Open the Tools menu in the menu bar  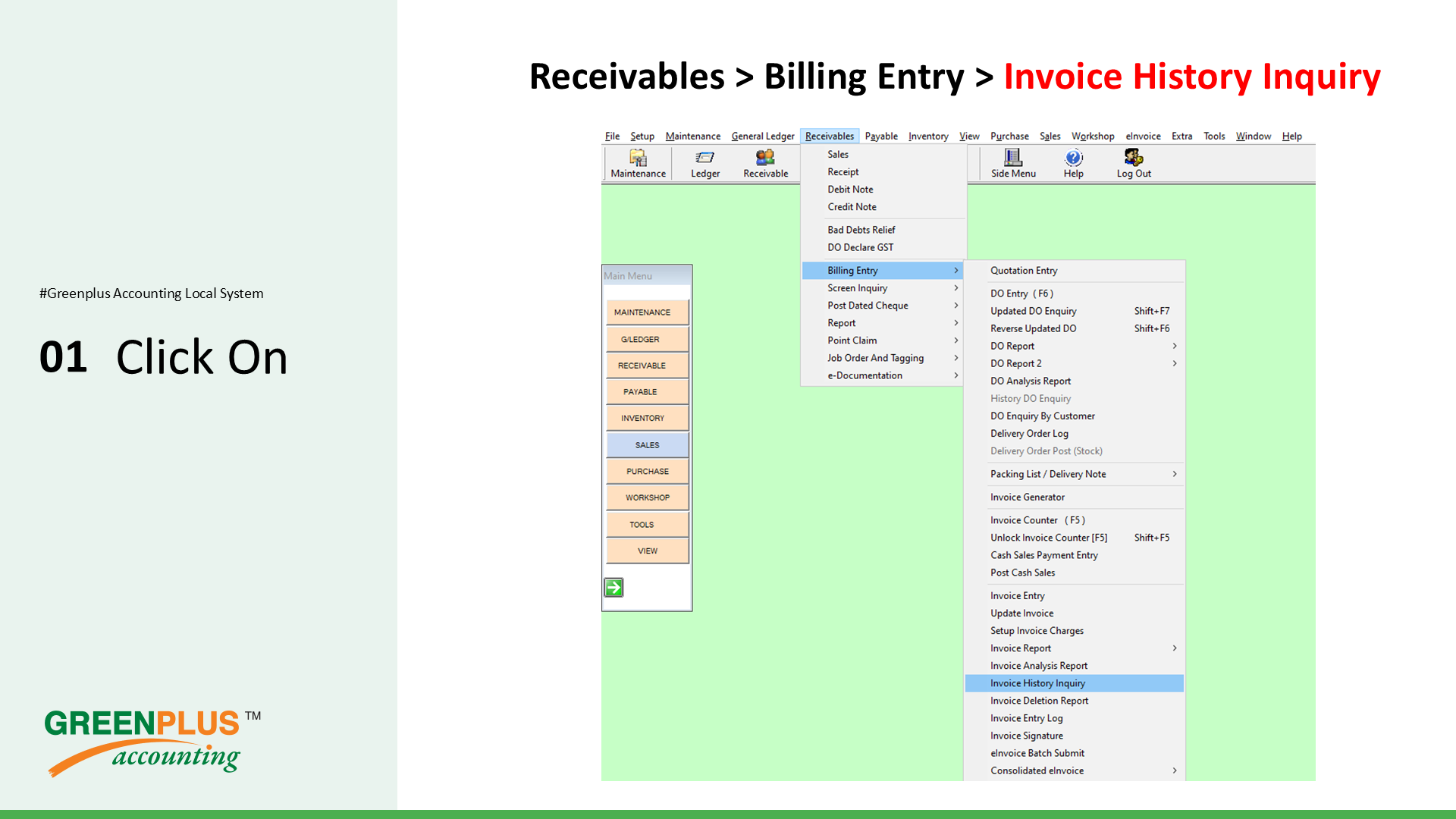[1214, 136]
